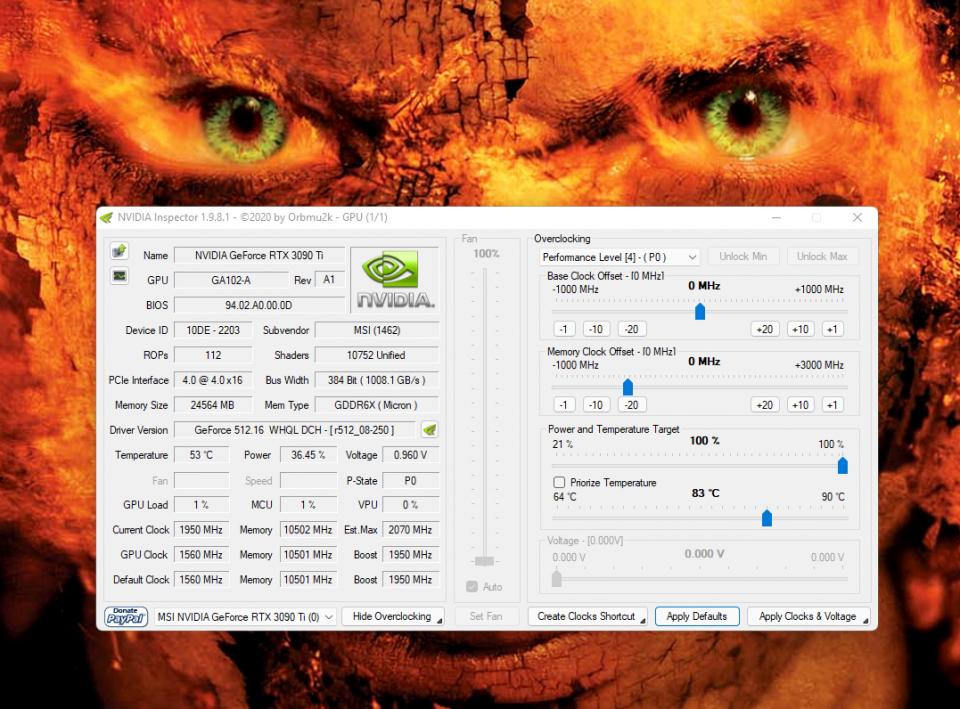Click the Est.Max value 2070 MHz
Image resolution: width=960 pixels, height=709 pixels.
pos(411,530)
